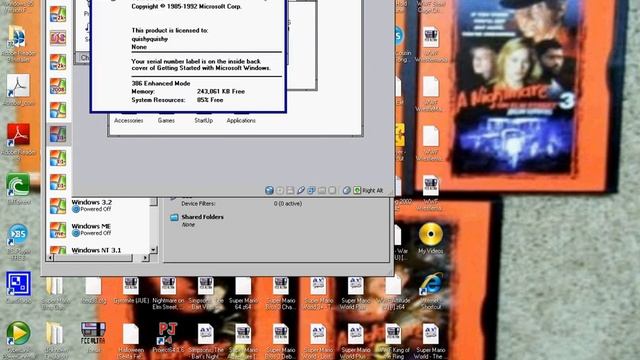Click the OS/2 VM icon in the list

click(58, 38)
